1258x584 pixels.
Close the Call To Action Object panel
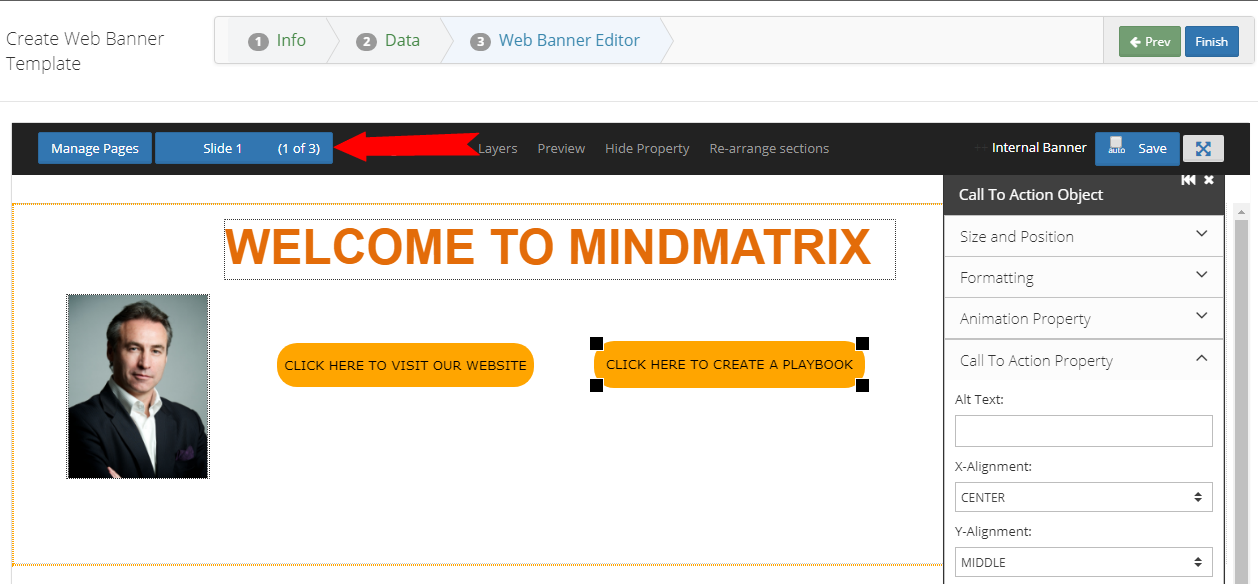1209,180
